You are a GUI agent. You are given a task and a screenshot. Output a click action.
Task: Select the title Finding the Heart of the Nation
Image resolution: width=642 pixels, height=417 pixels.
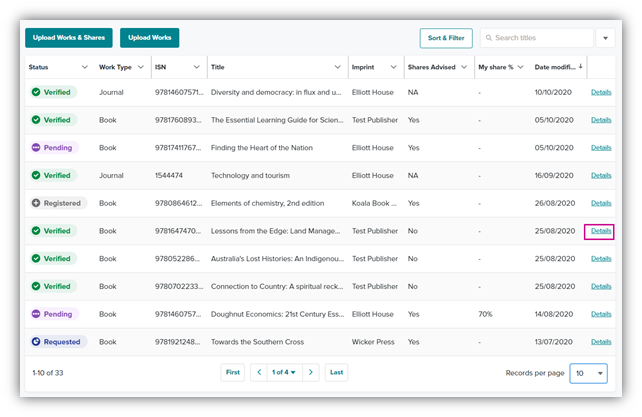point(262,148)
